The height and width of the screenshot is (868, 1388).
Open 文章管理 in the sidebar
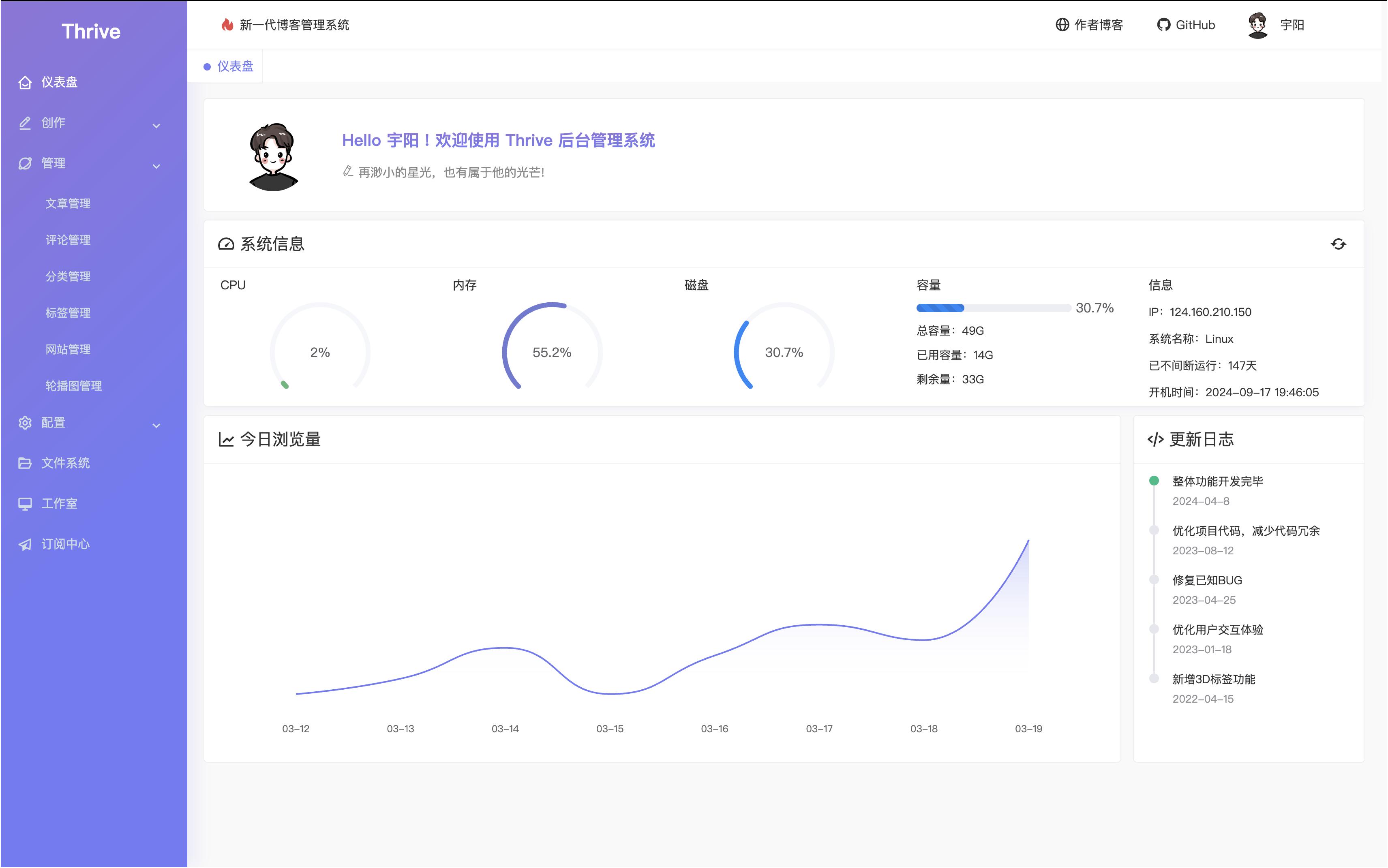(68, 203)
